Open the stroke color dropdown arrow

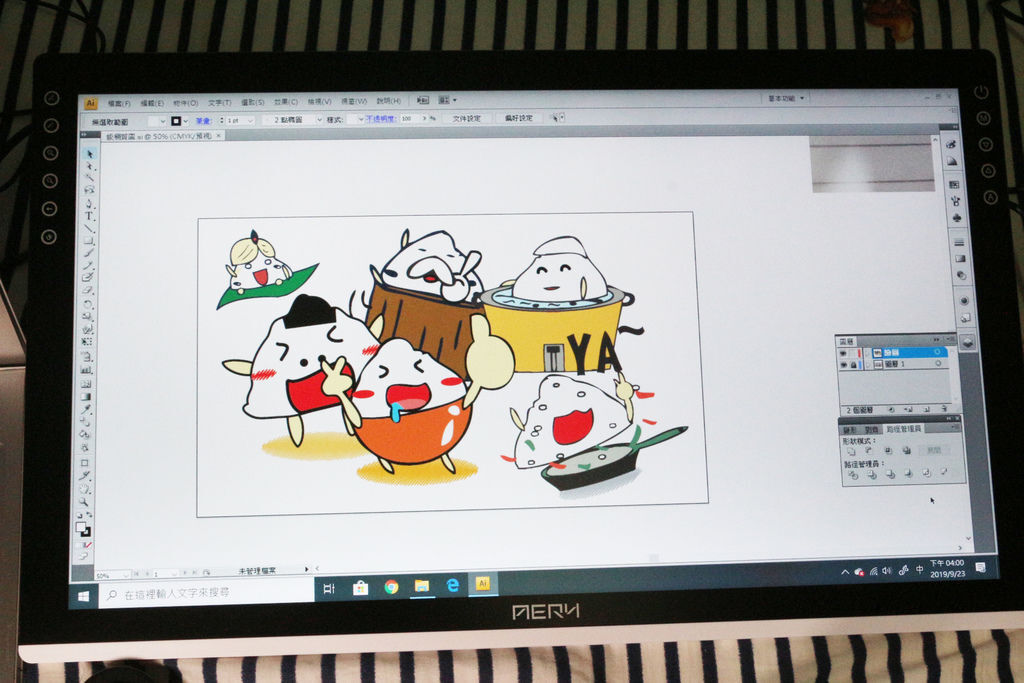coord(186,121)
